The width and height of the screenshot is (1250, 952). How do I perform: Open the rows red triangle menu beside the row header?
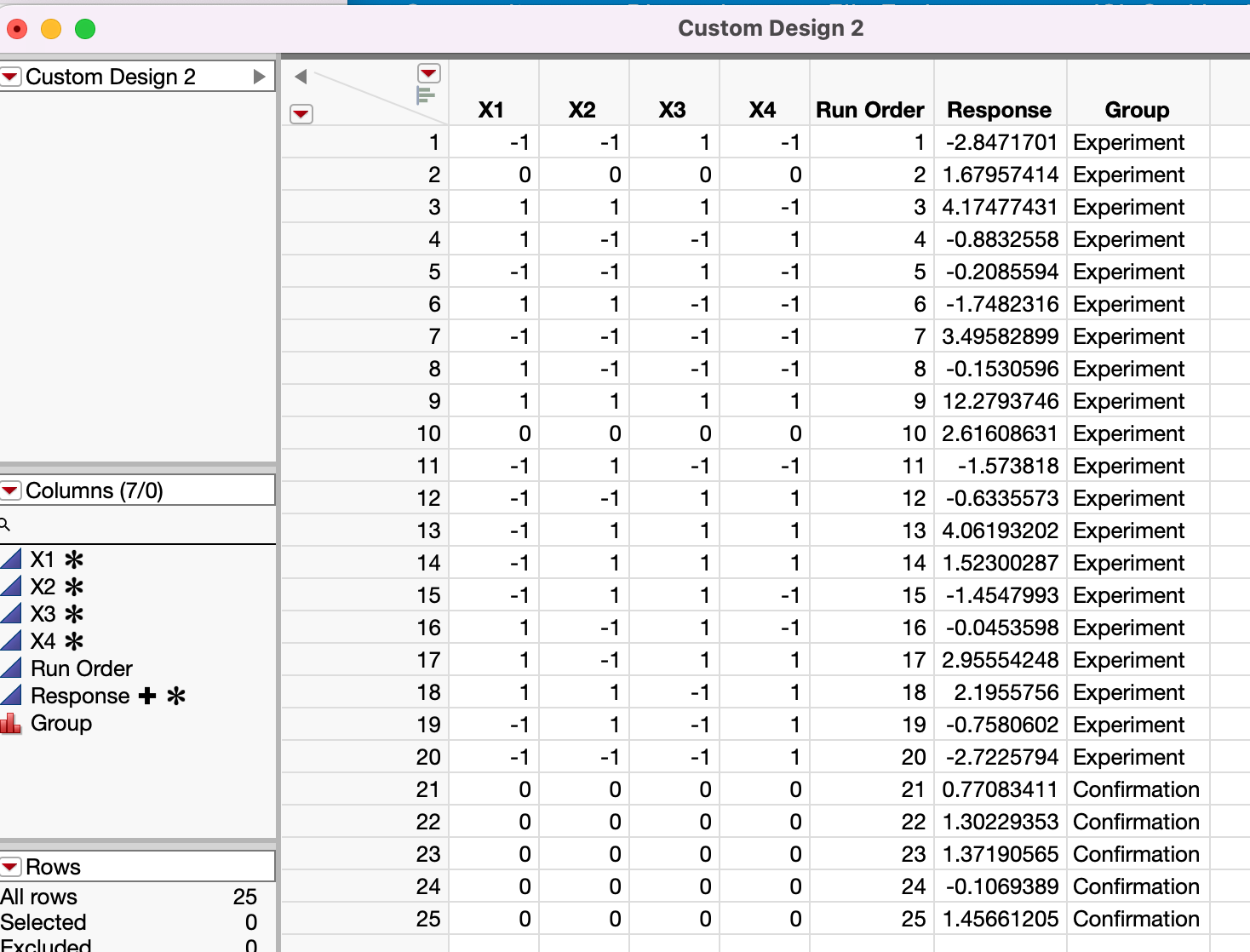tap(302, 114)
